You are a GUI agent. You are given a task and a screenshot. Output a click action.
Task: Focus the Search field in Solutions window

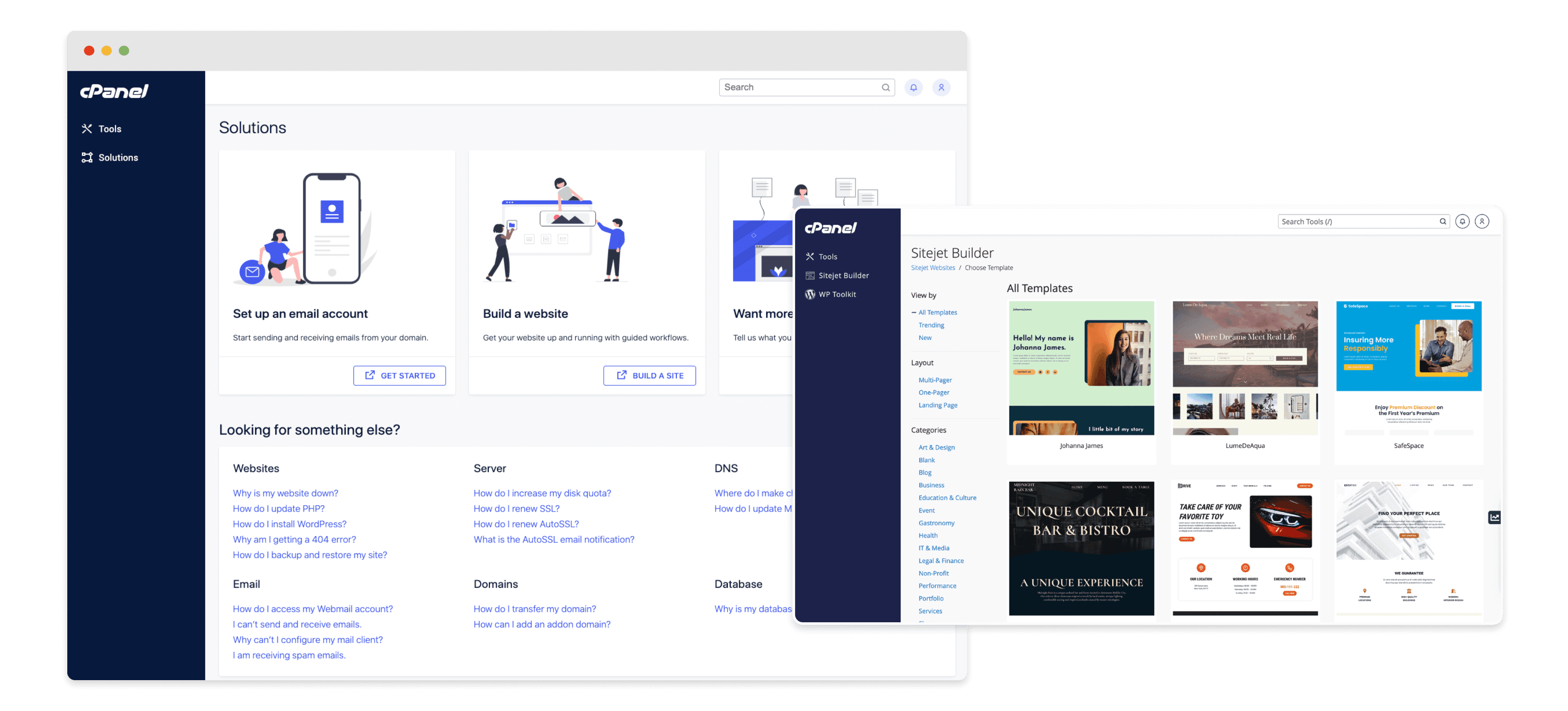[807, 88]
